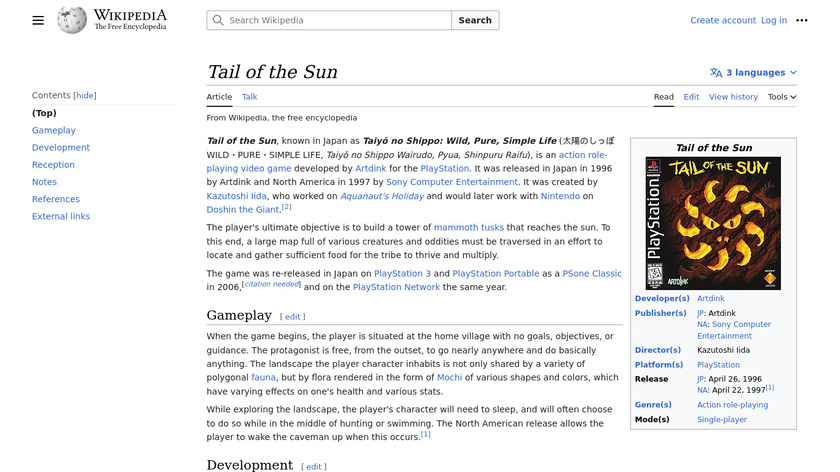Switch to the Article tab
840x472 pixels.
point(219,97)
